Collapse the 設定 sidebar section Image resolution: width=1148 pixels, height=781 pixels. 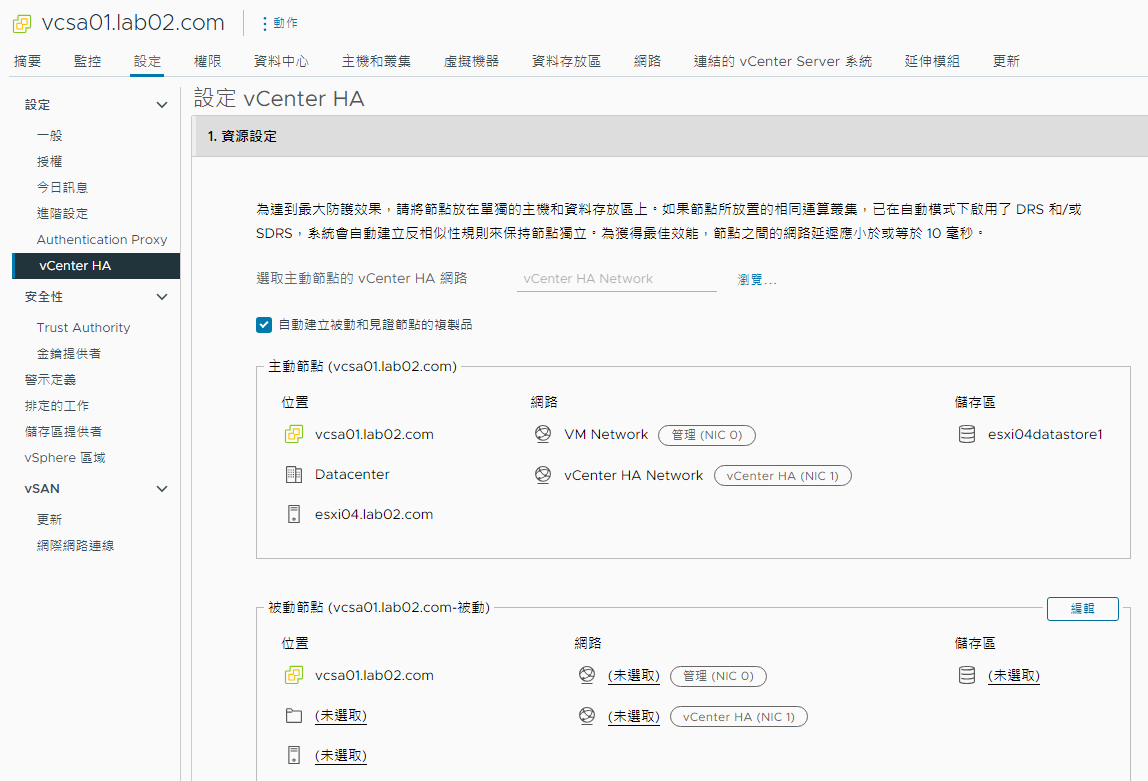coord(162,105)
